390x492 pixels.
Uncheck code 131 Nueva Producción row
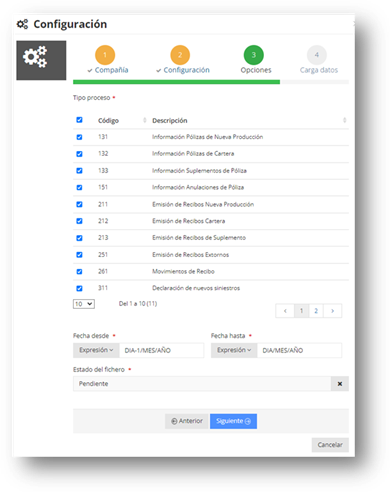point(79,137)
